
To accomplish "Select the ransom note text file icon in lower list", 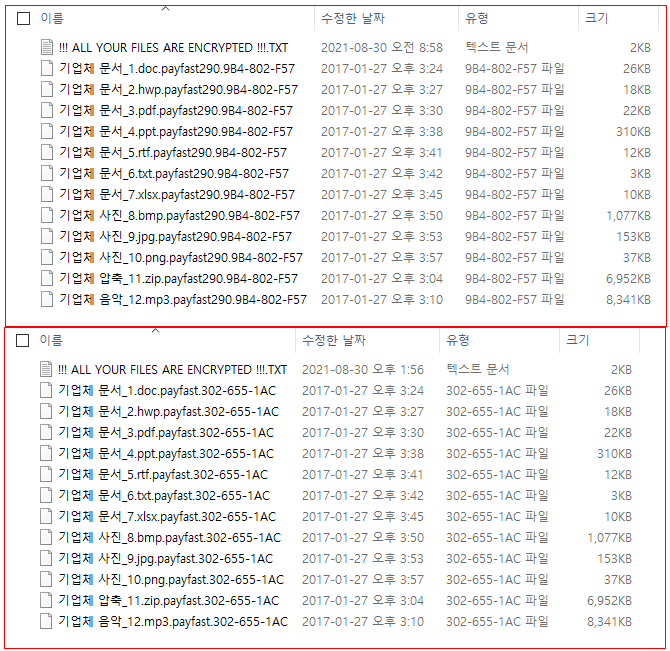I will (x=46, y=369).
